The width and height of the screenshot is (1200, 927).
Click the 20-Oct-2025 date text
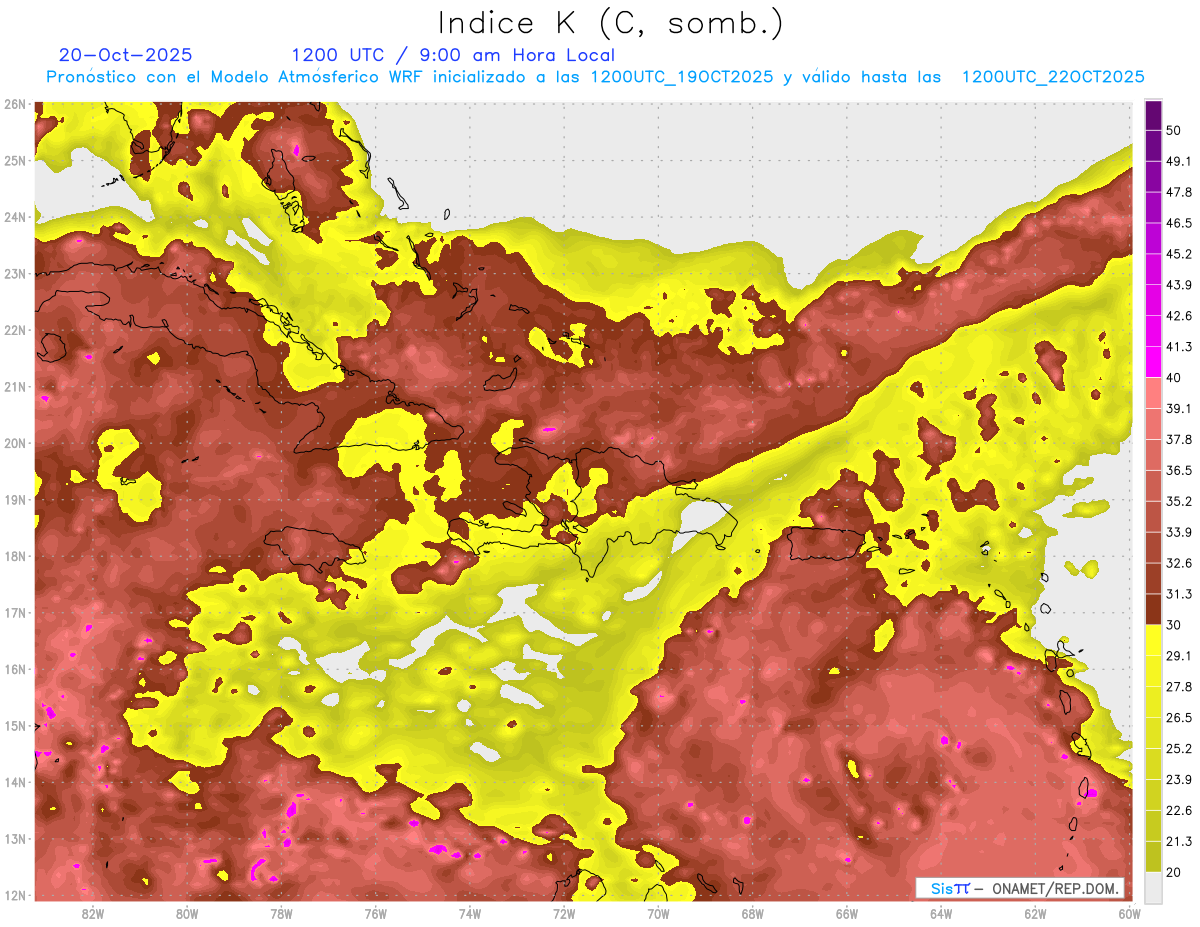pyautogui.click(x=125, y=55)
